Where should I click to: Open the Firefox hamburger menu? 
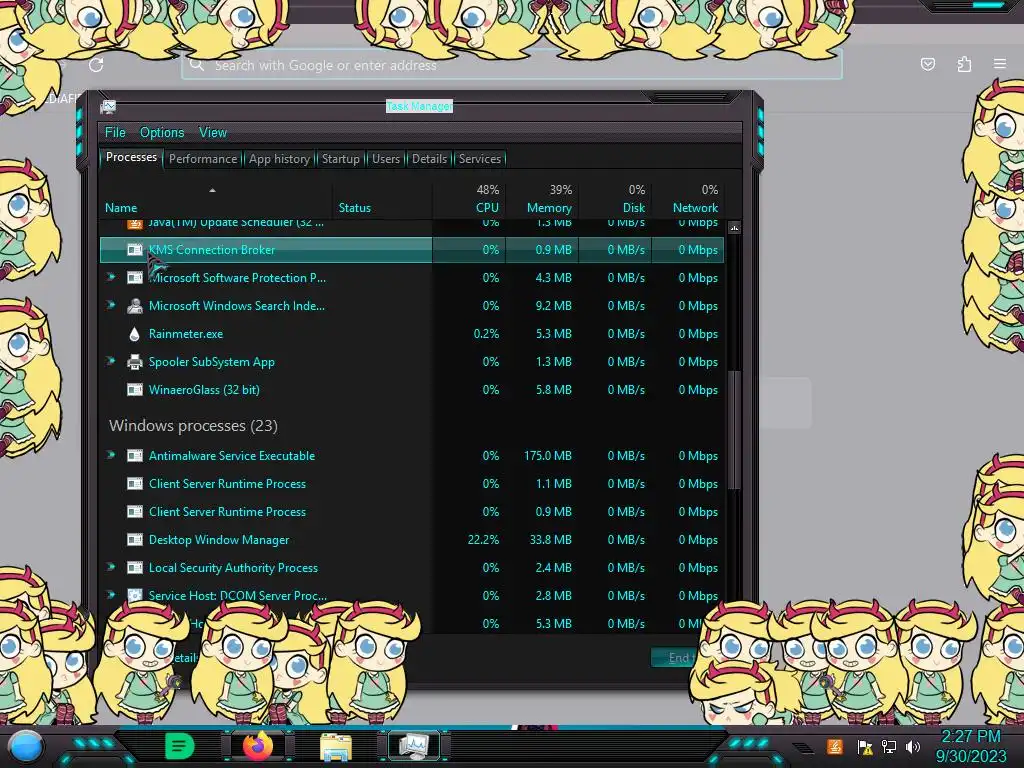(x=1000, y=64)
